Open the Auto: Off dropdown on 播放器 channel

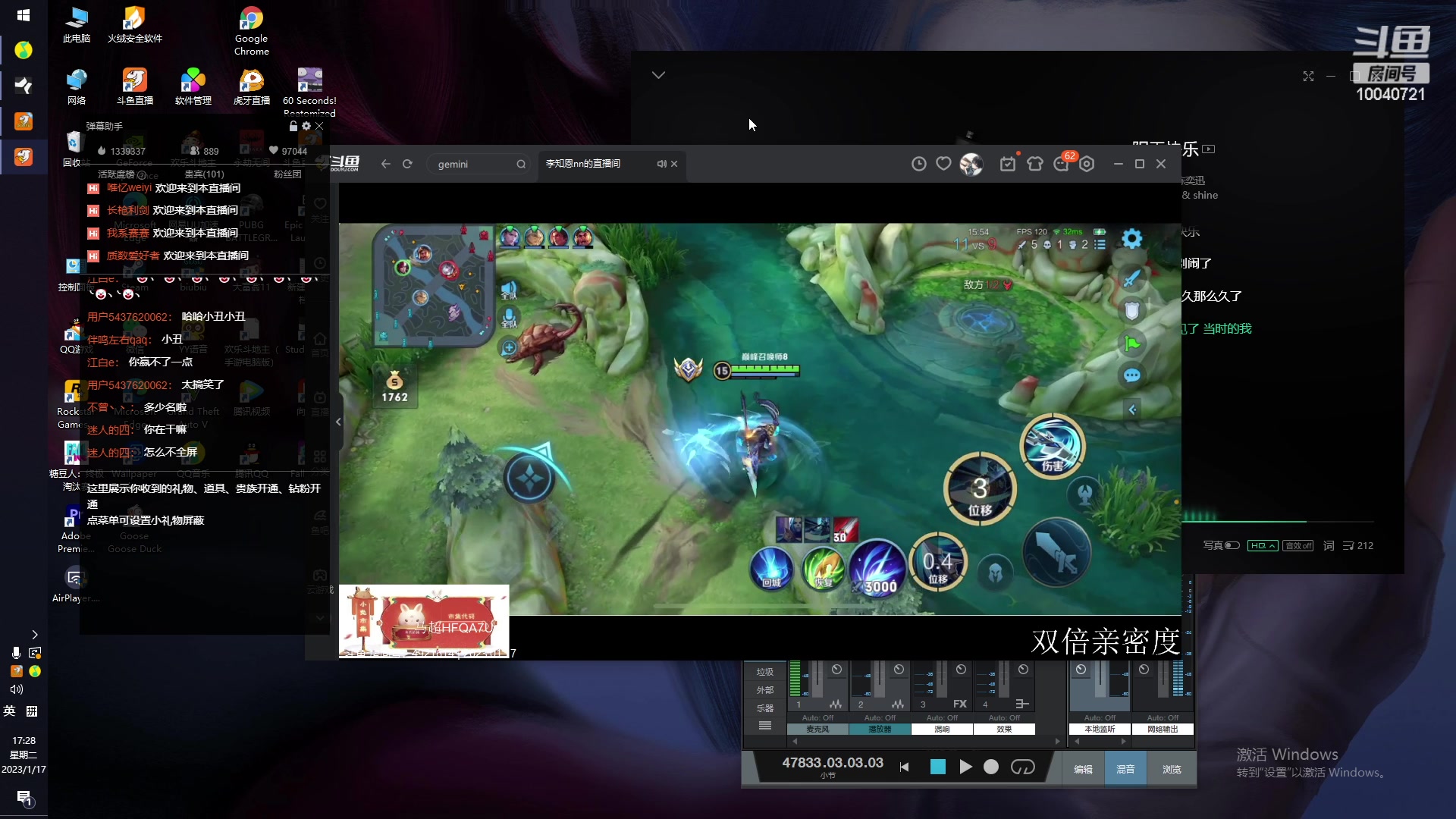click(880, 717)
